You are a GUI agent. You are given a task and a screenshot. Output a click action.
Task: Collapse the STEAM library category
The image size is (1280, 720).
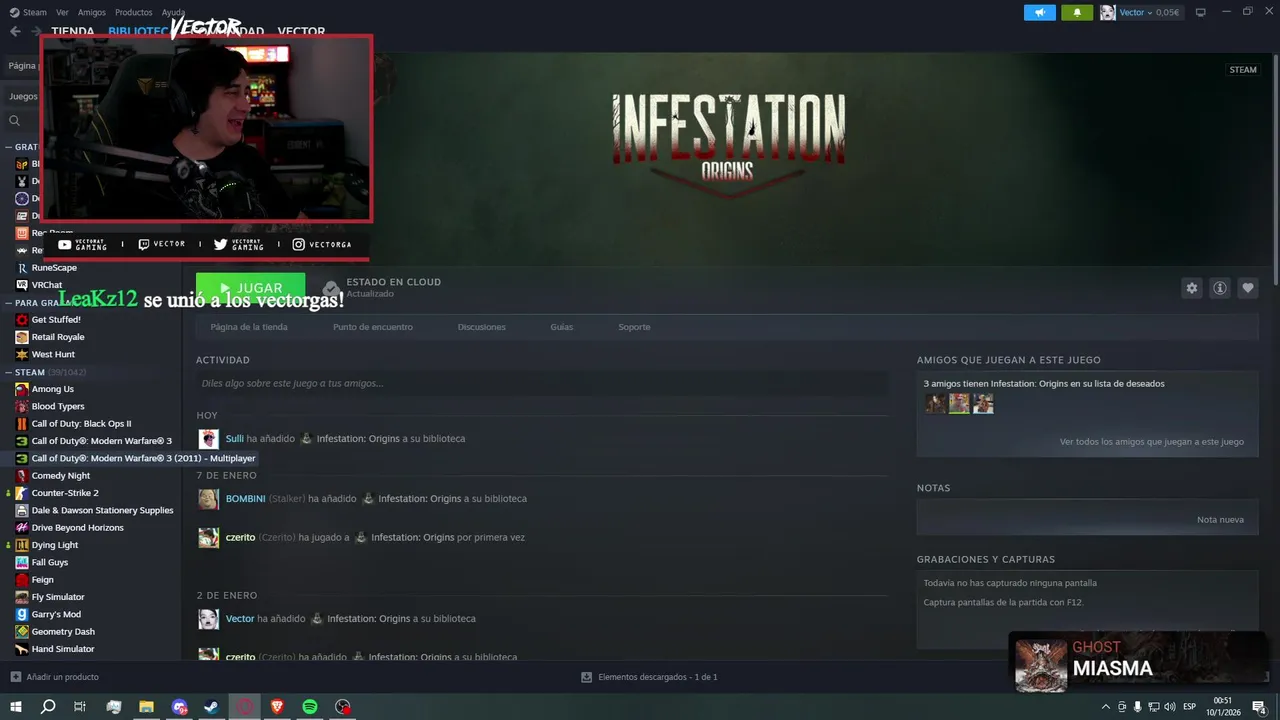pyautogui.click(x=9, y=372)
